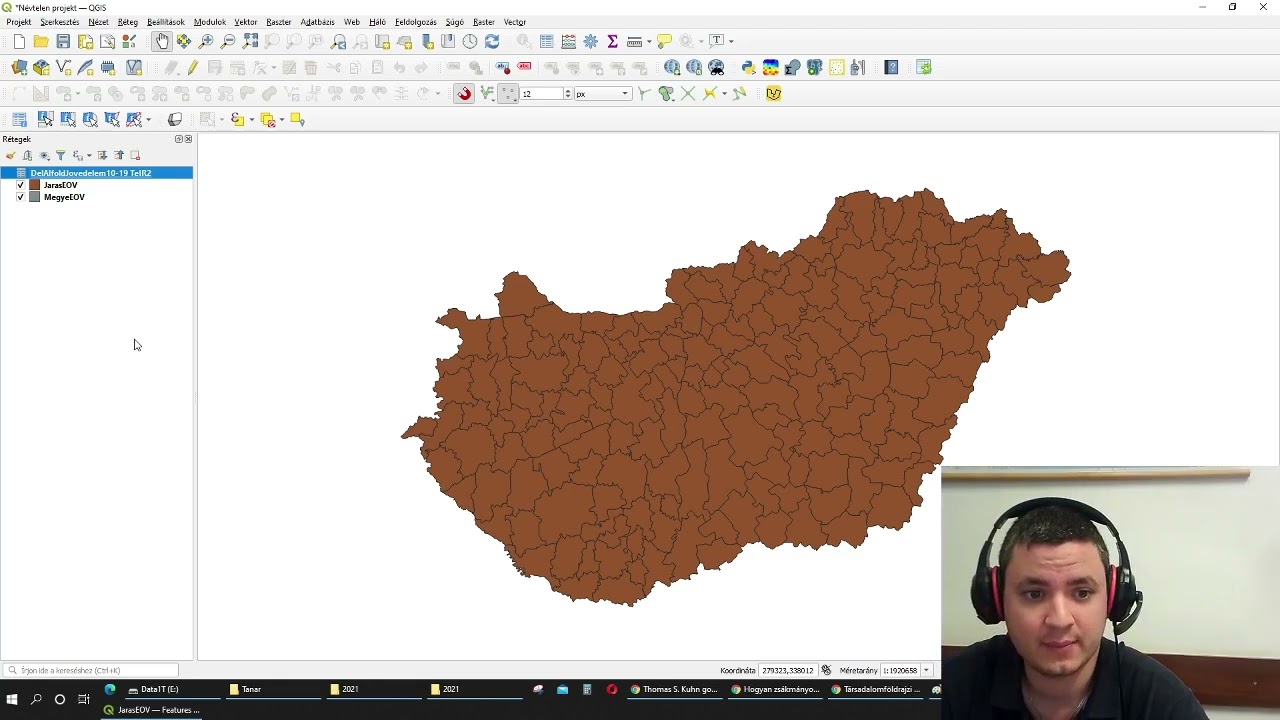
Task: Toggle visibility of the JarasEOV layer
Action: [21, 185]
